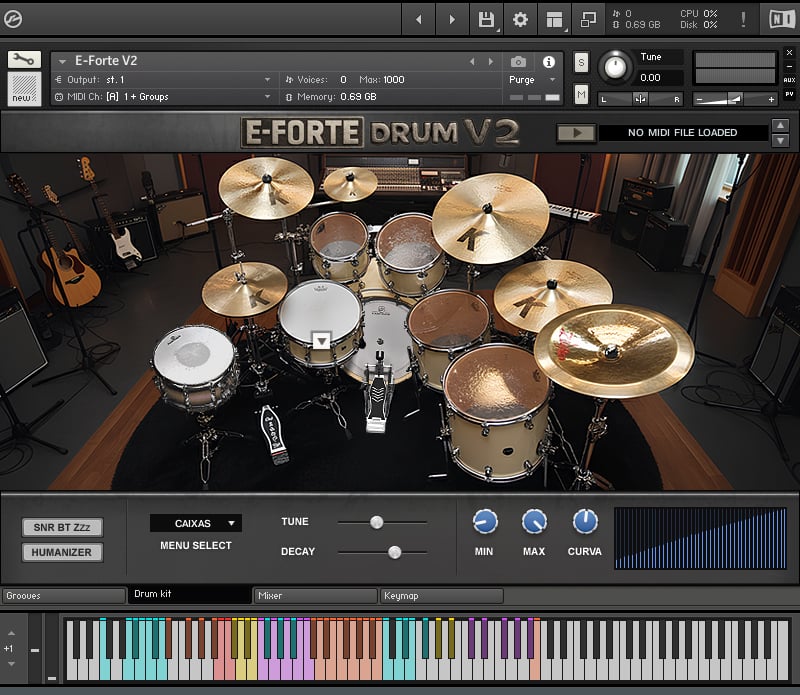Click the velocity curve graph display
800x695 pixels.
[700, 538]
